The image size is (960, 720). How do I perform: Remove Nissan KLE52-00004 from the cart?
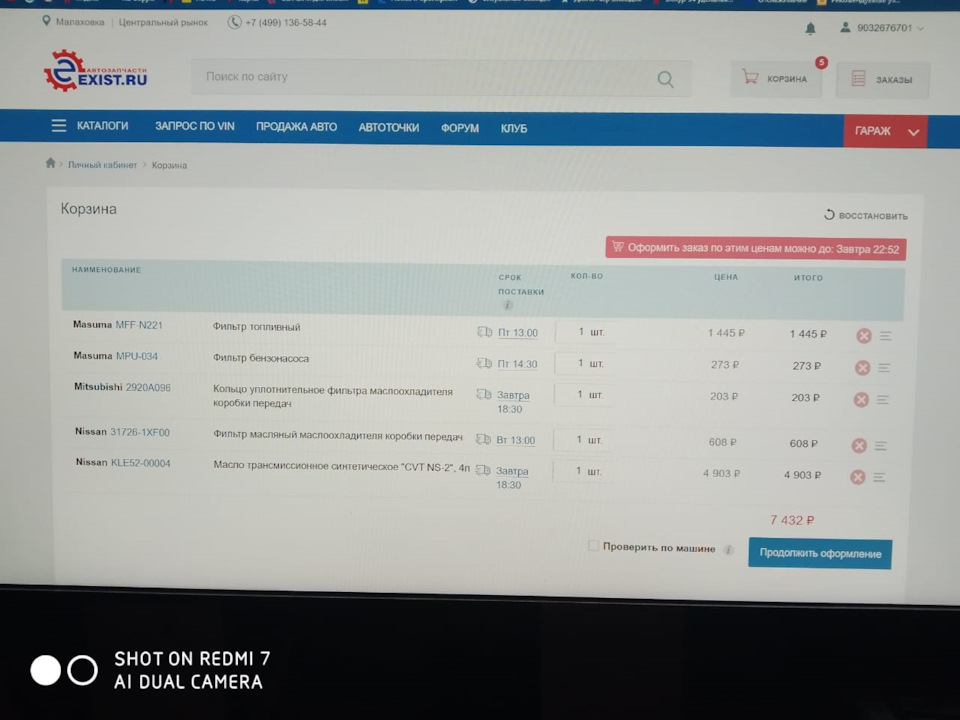tap(858, 476)
